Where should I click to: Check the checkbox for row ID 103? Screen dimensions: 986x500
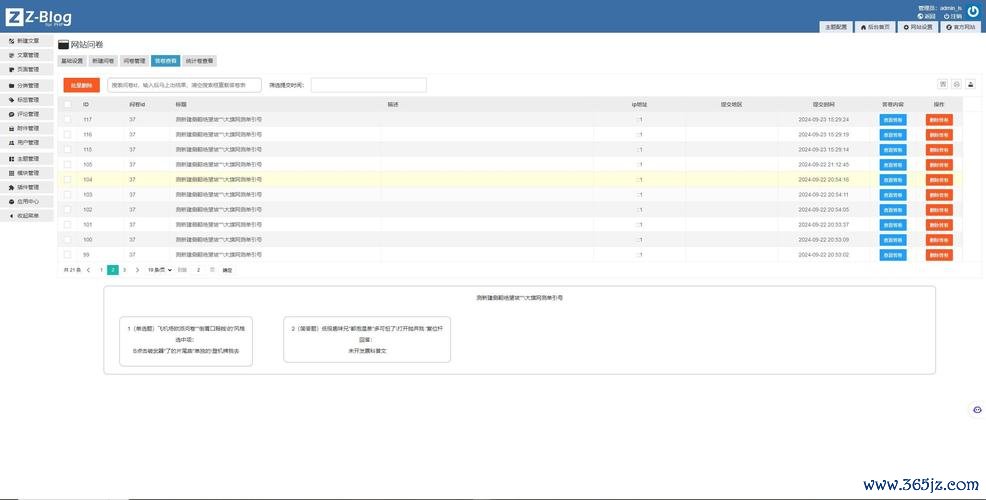click(67, 195)
